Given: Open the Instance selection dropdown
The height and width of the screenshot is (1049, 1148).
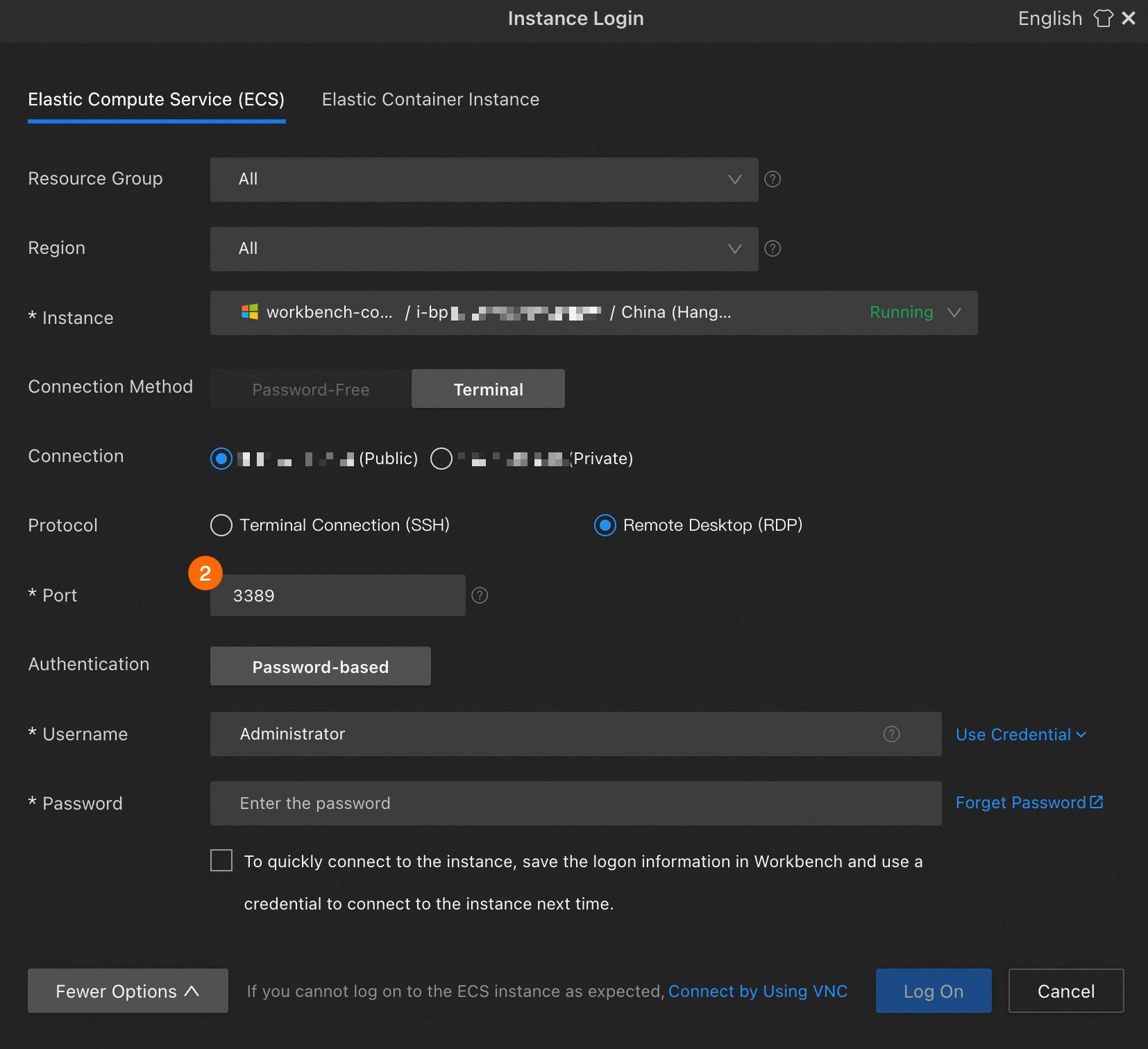Looking at the screenshot, I should pyautogui.click(x=593, y=313).
